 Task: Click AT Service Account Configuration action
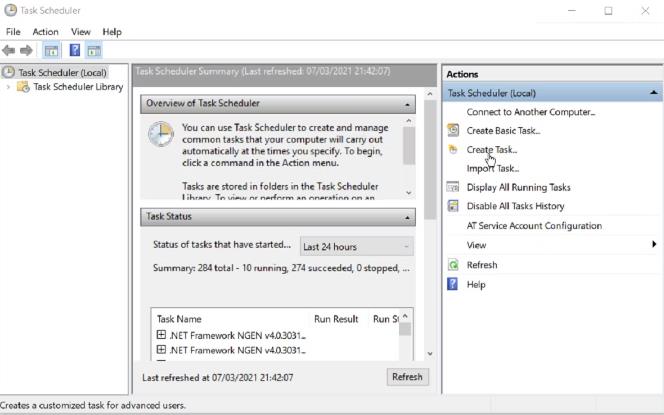click(534, 226)
